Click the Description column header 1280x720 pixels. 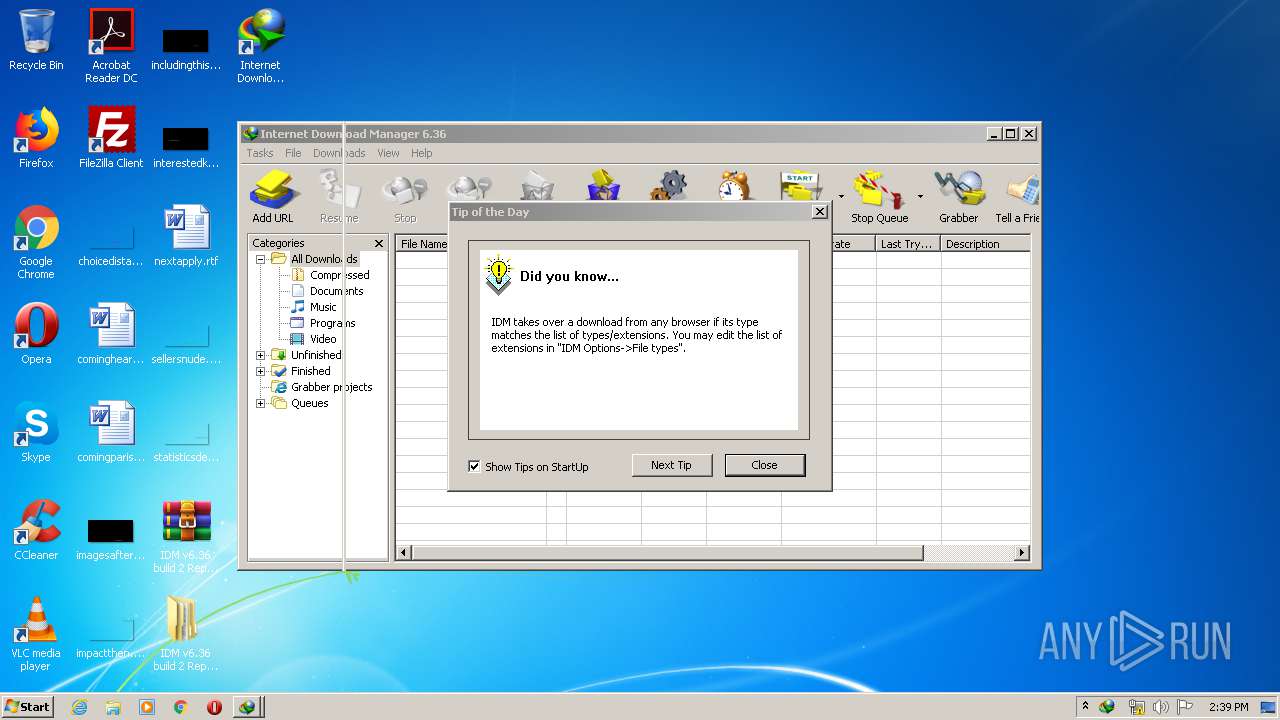[985, 244]
